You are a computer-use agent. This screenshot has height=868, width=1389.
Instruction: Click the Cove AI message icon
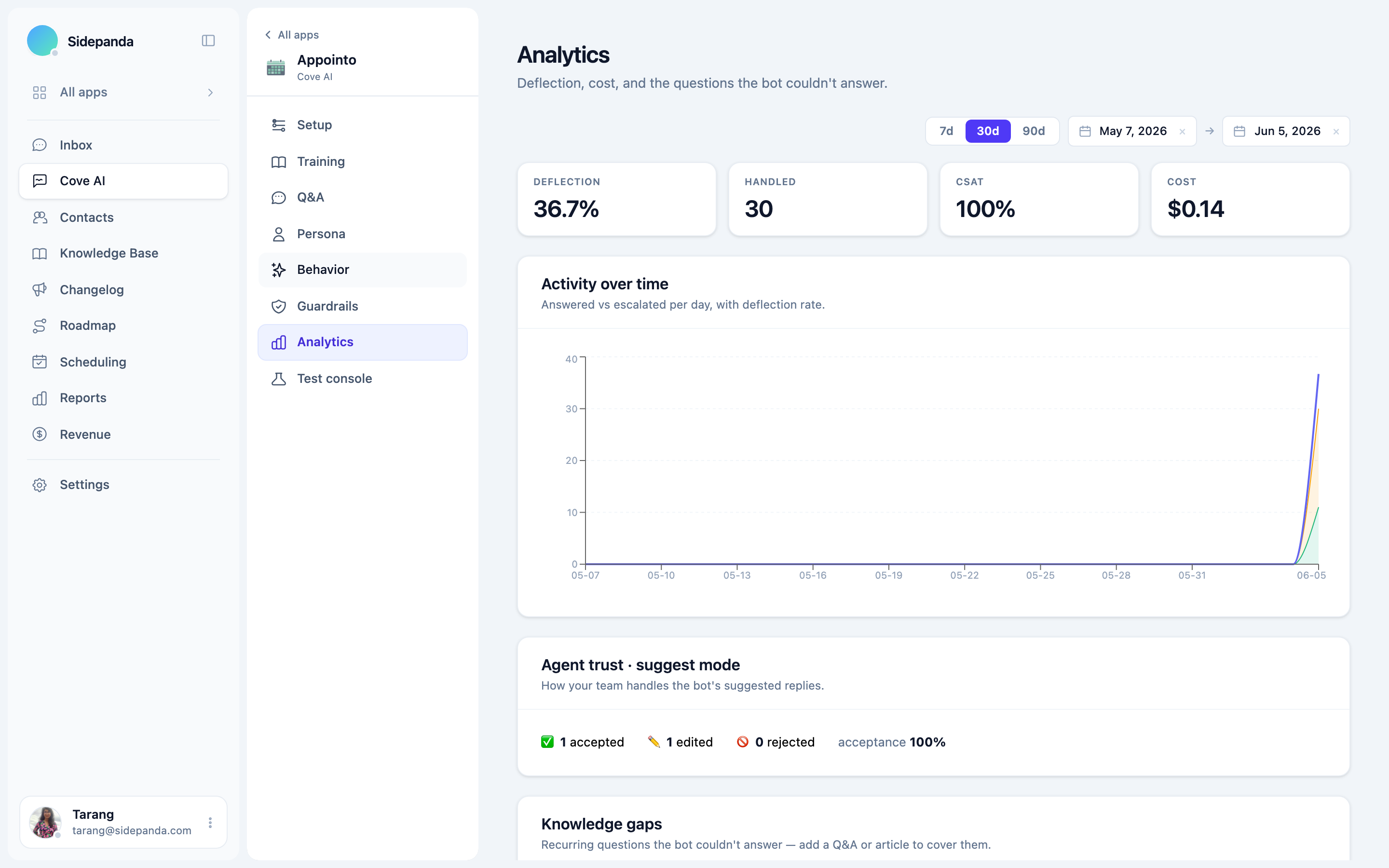[x=40, y=181]
